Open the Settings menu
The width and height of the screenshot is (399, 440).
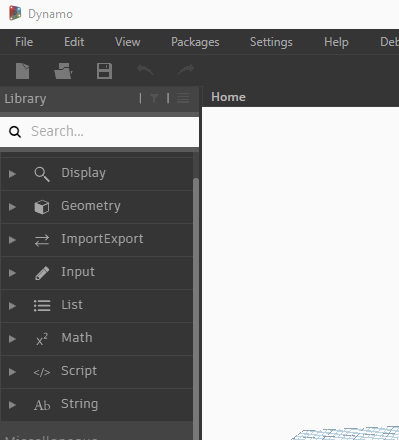(271, 42)
